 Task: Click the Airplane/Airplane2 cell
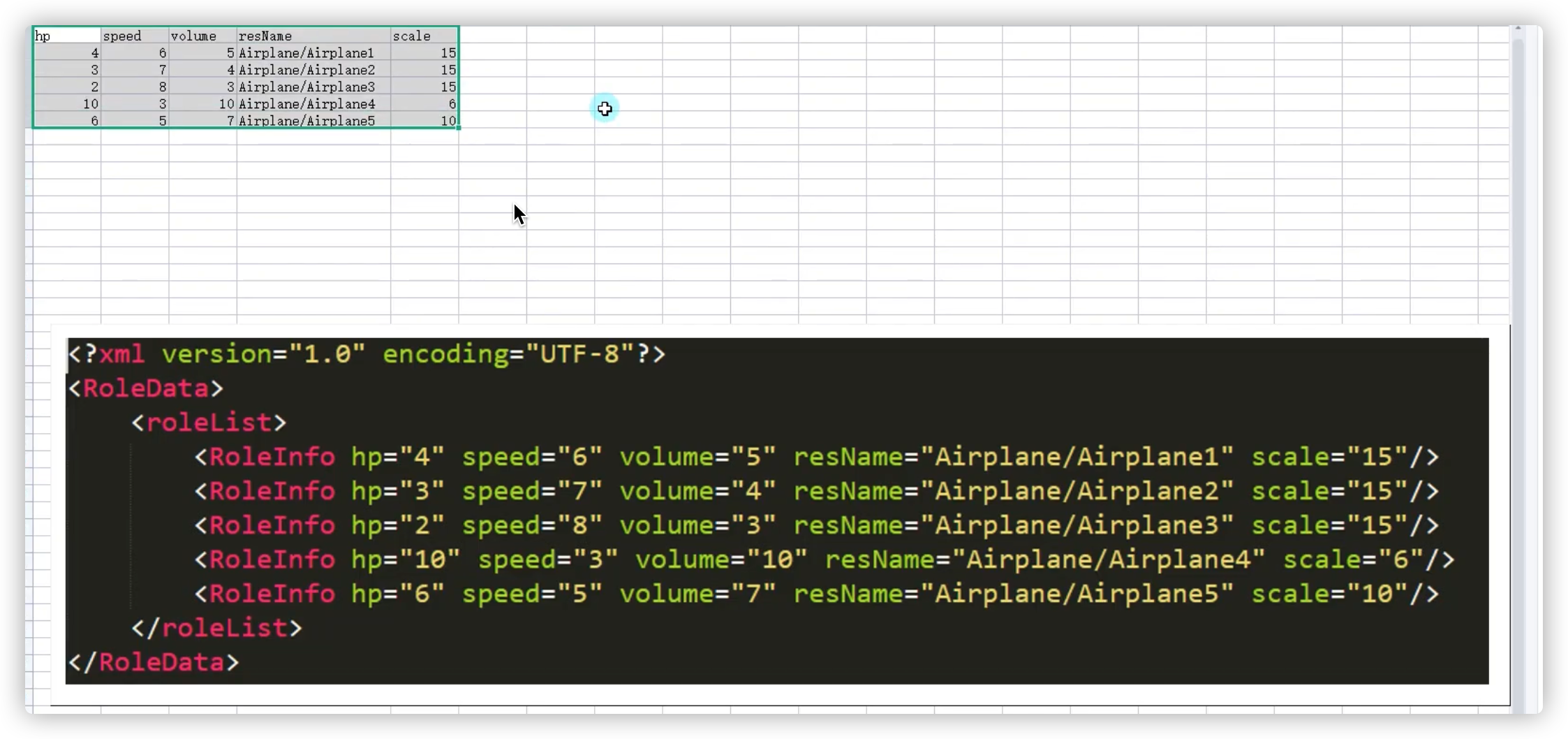[313, 70]
